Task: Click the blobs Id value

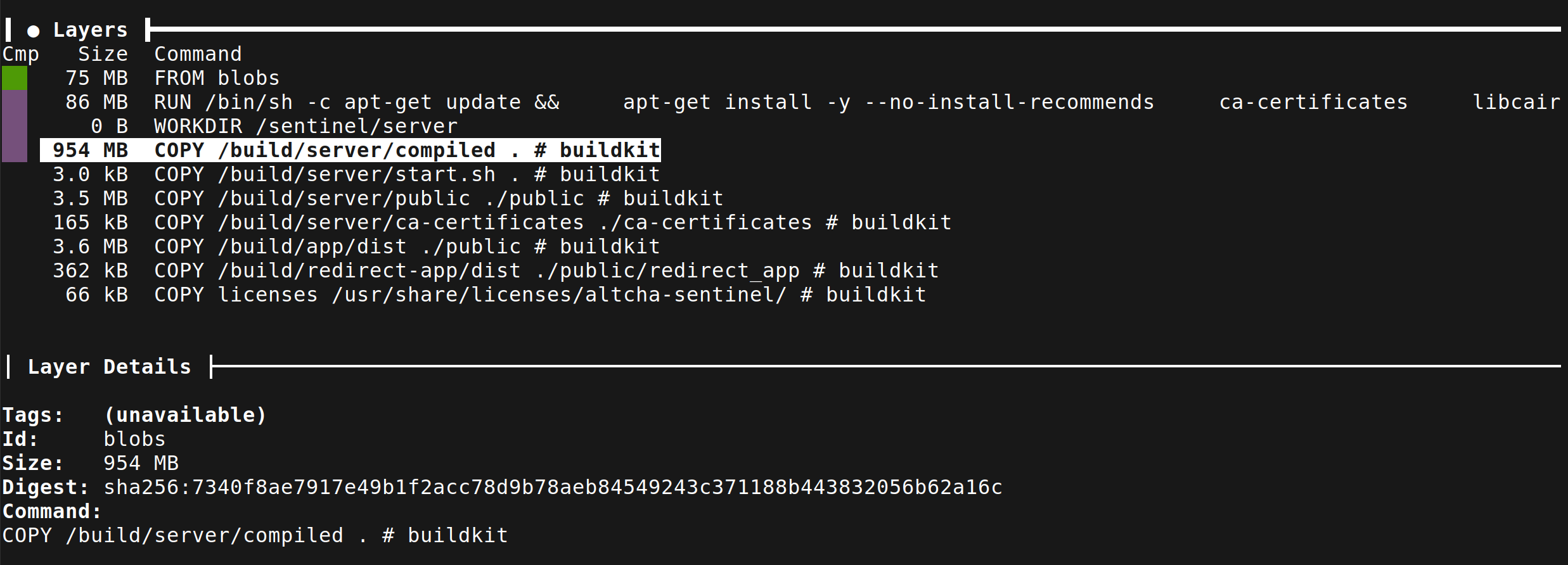Action: [x=134, y=438]
